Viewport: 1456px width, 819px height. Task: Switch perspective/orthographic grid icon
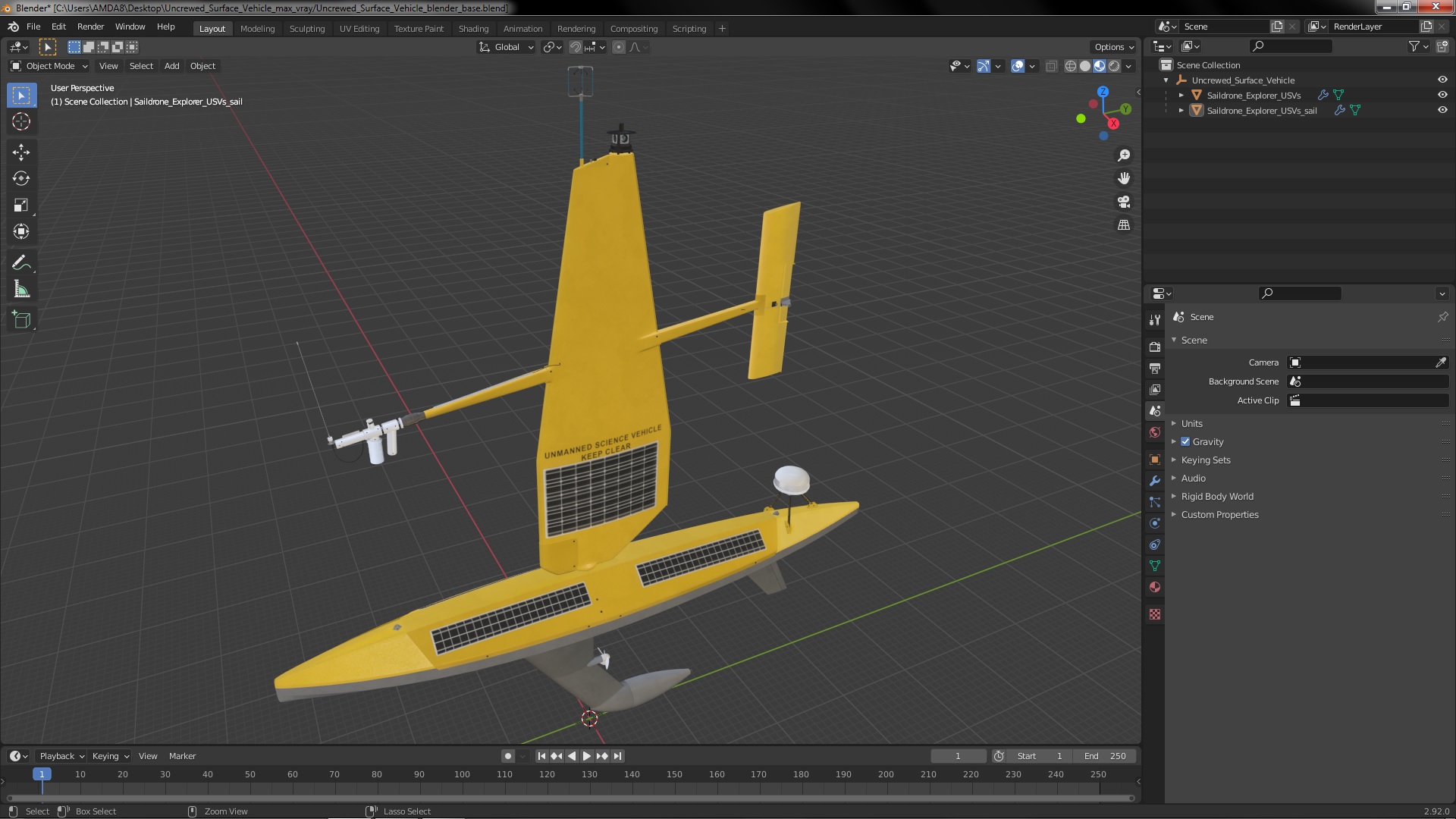(x=1124, y=225)
